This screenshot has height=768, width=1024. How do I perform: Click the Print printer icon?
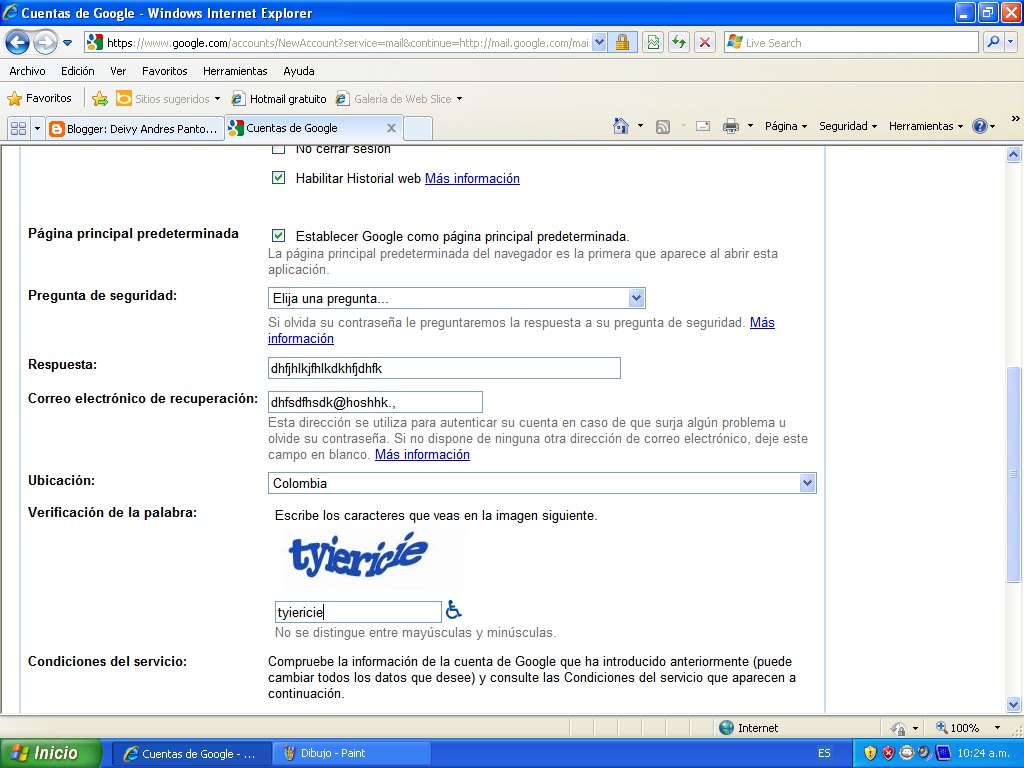pos(731,126)
